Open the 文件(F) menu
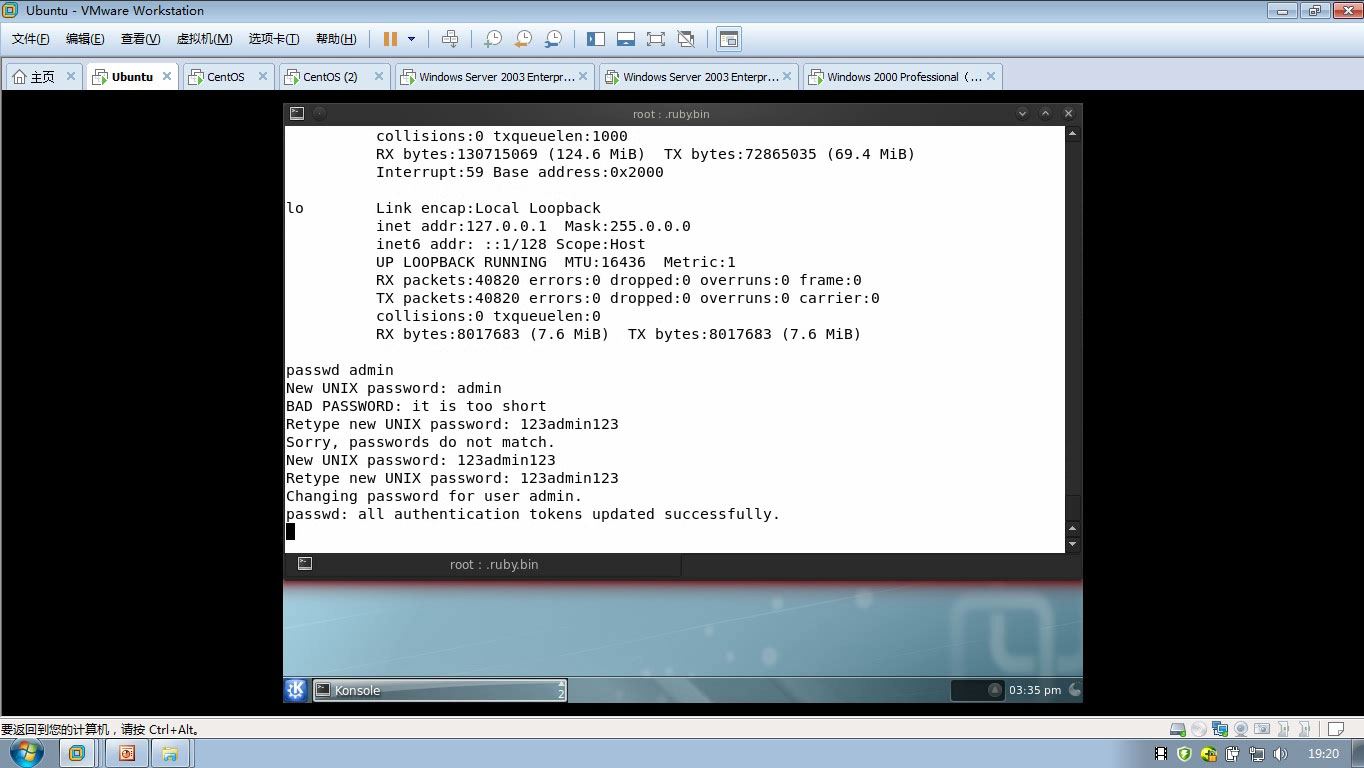Viewport: 1364px width, 768px height. pos(31,39)
